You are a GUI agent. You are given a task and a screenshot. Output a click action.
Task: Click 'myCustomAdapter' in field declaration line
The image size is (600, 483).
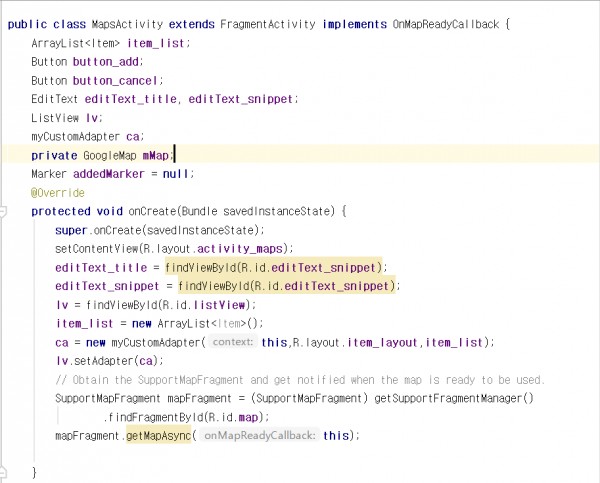pos(75,137)
